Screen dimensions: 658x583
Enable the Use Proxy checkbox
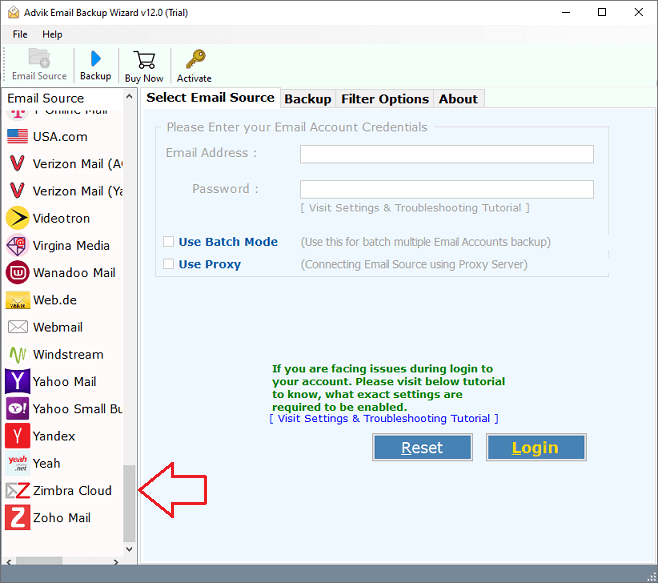[168, 264]
